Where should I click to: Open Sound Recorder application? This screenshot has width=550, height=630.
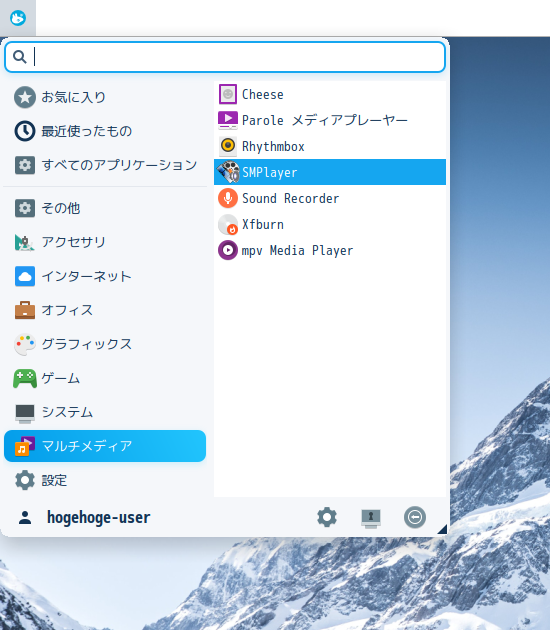point(330,198)
